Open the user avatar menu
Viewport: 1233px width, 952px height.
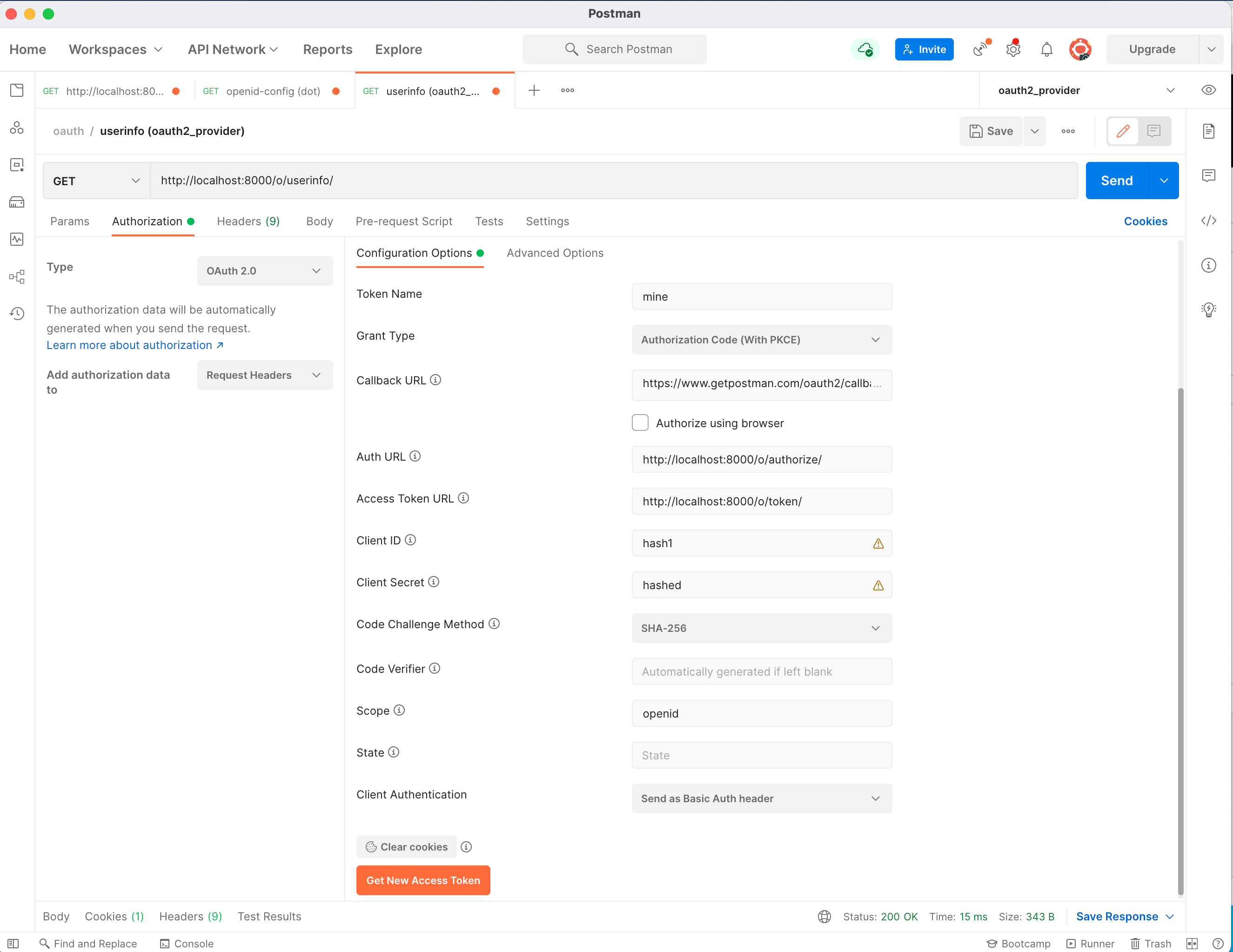coord(1080,50)
